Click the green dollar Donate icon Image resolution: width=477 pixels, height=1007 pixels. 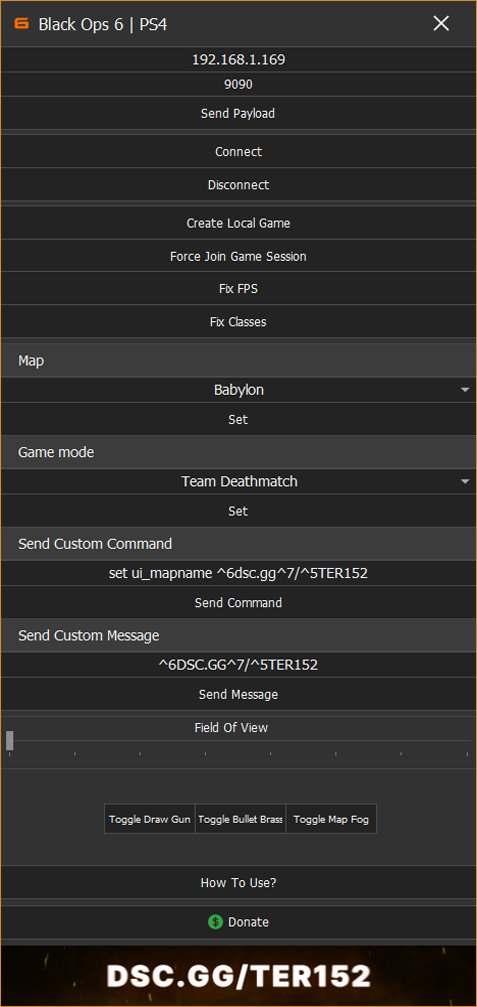(215, 922)
